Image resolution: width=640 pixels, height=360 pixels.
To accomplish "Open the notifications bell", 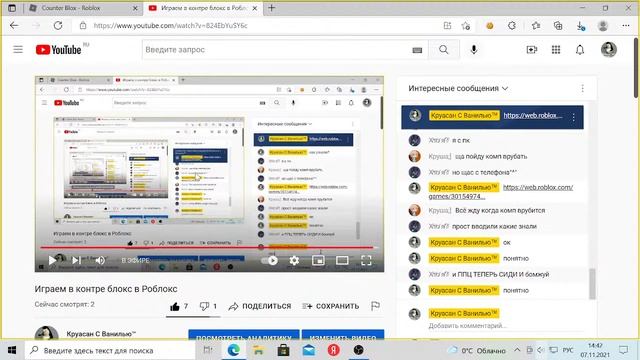I will click(x=580, y=50).
